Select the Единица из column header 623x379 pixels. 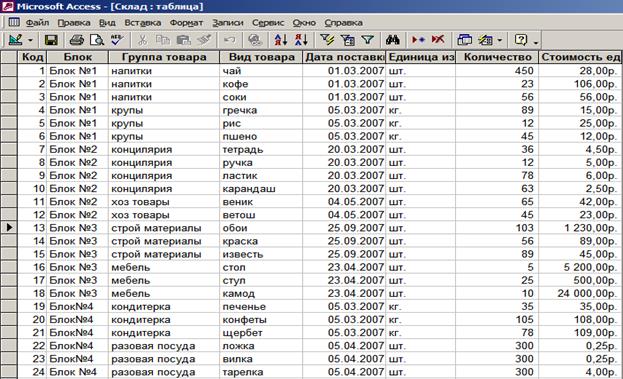coord(421,57)
